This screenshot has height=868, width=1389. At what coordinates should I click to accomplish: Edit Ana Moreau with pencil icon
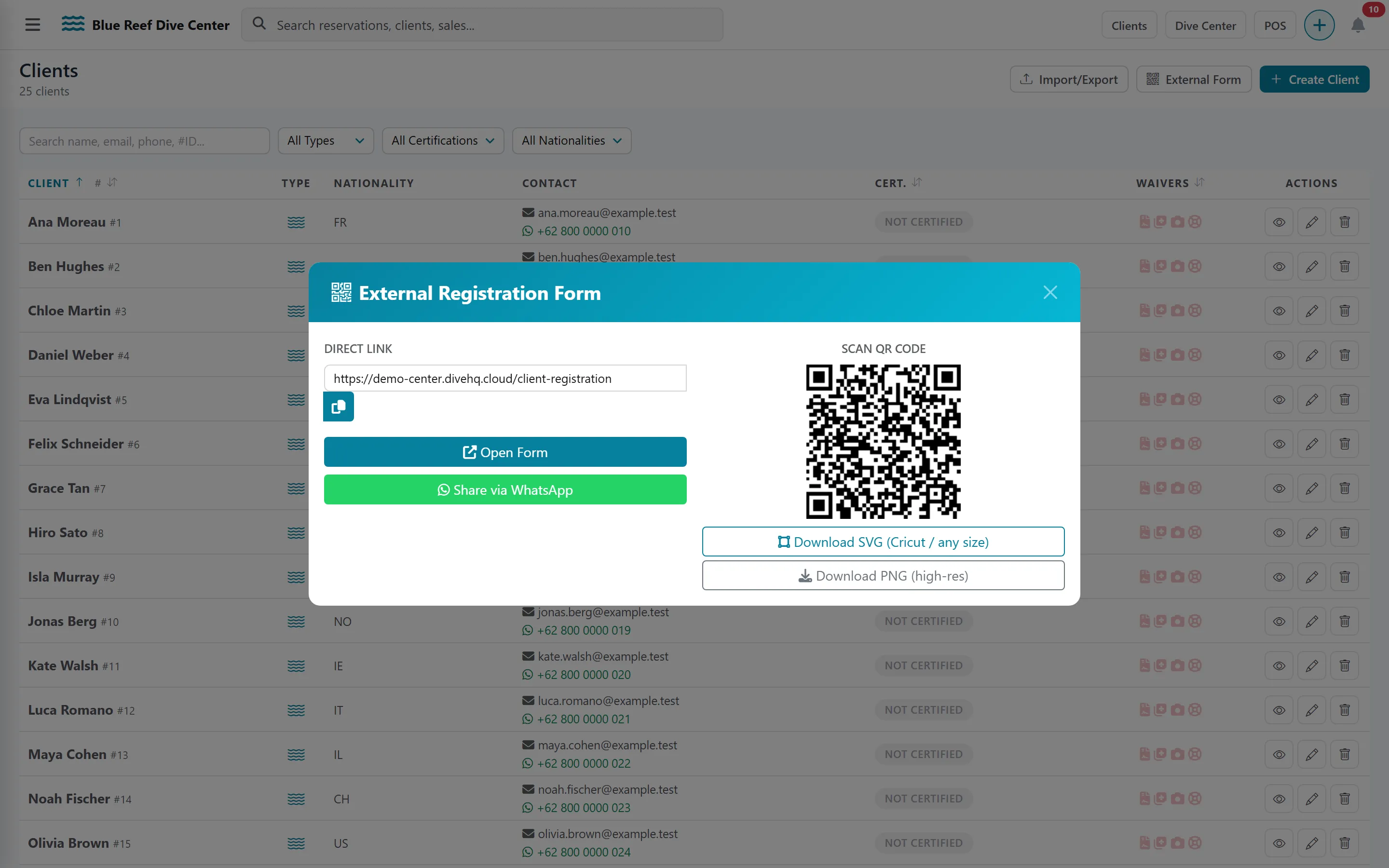(x=1311, y=222)
